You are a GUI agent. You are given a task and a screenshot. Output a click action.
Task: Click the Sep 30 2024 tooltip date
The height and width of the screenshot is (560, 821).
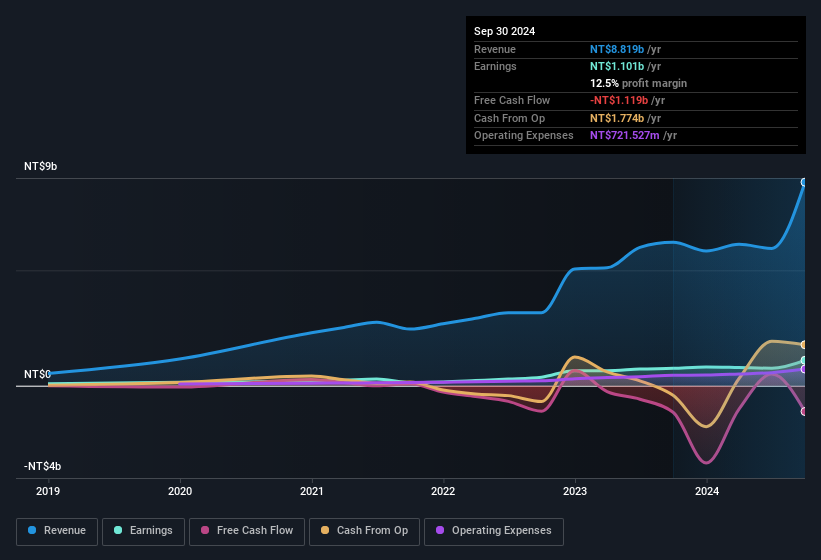click(x=504, y=31)
